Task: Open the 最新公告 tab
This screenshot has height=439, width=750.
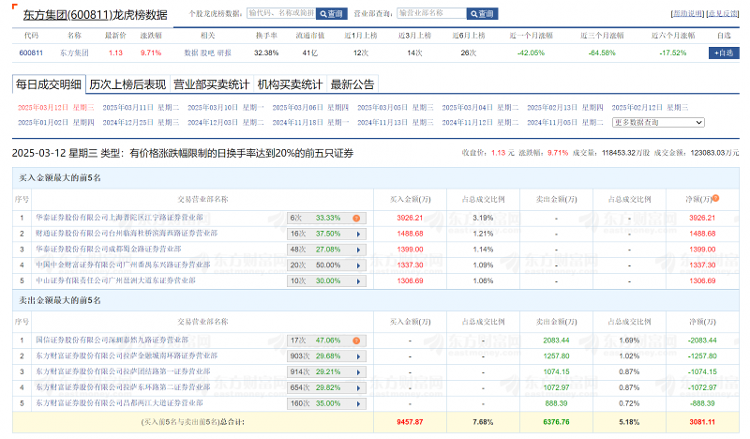Action: coord(352,84)
